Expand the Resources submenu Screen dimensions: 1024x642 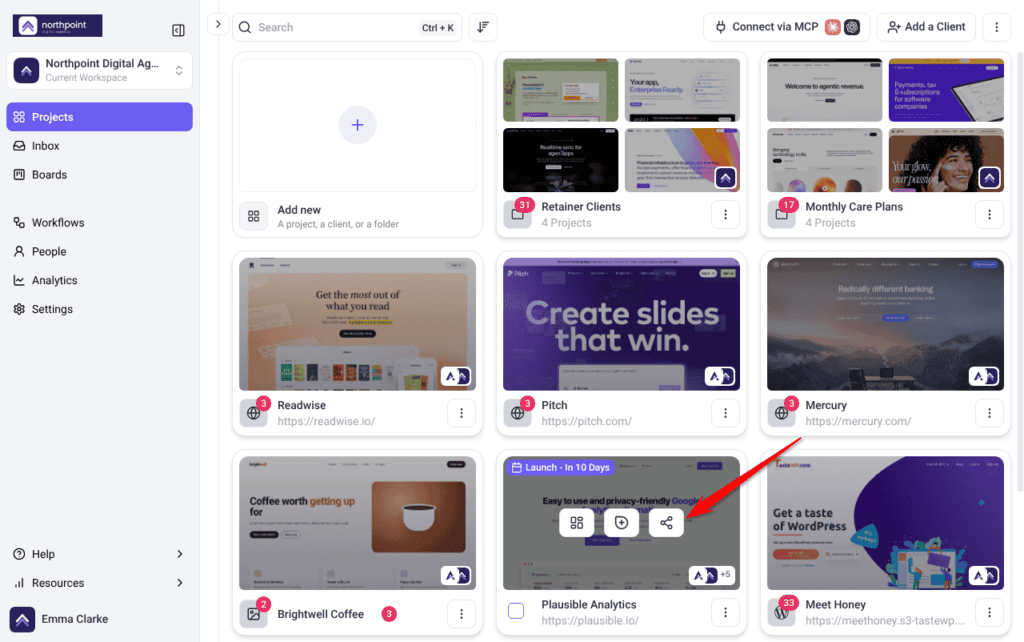point(99,583)
